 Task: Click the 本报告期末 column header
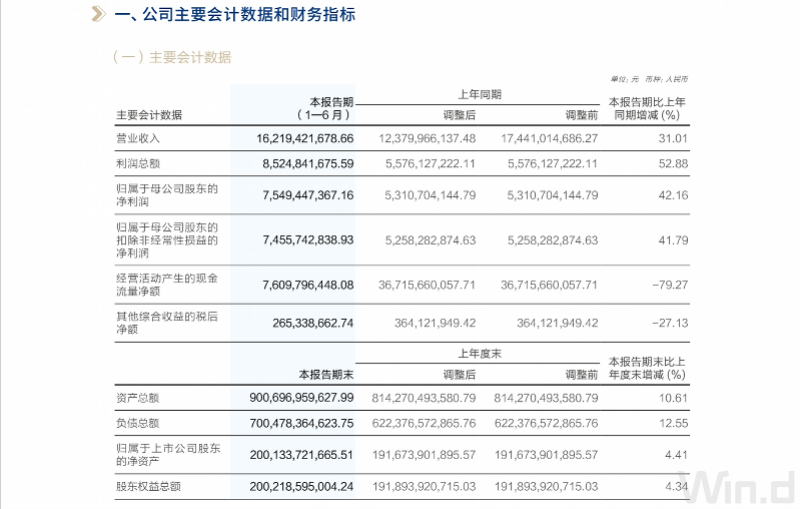click(326, 375)
